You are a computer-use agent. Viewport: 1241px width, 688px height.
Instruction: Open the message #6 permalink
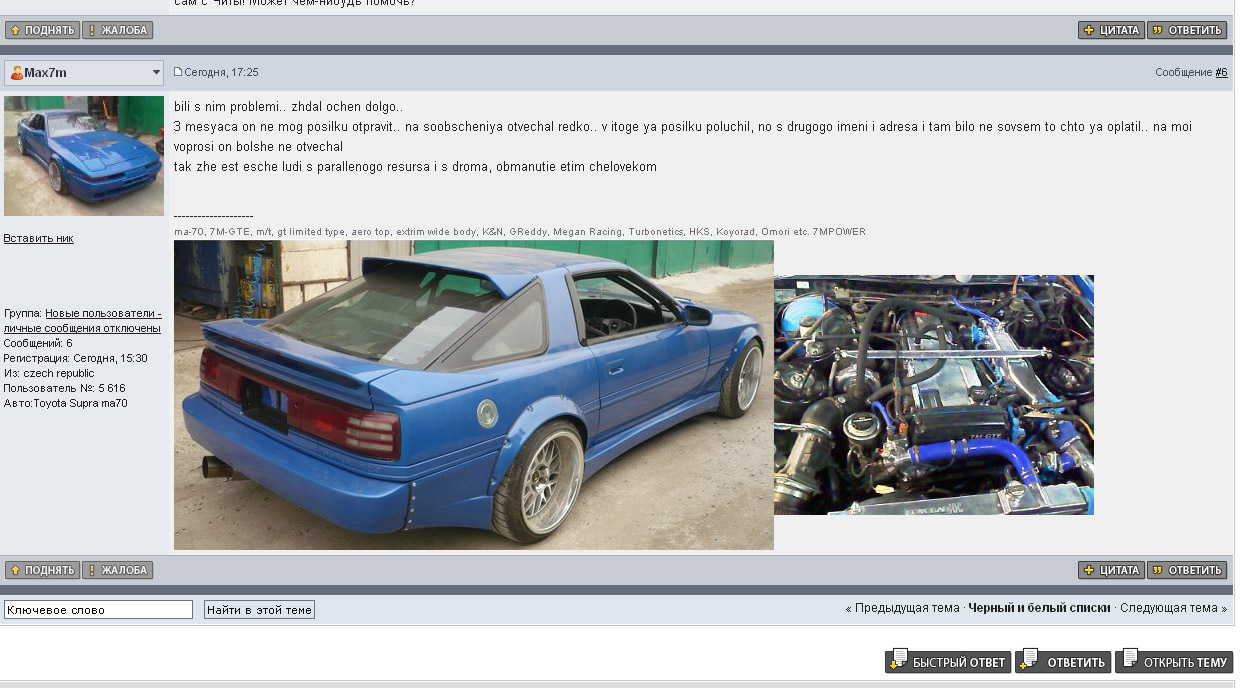(x=1221, y=73)
